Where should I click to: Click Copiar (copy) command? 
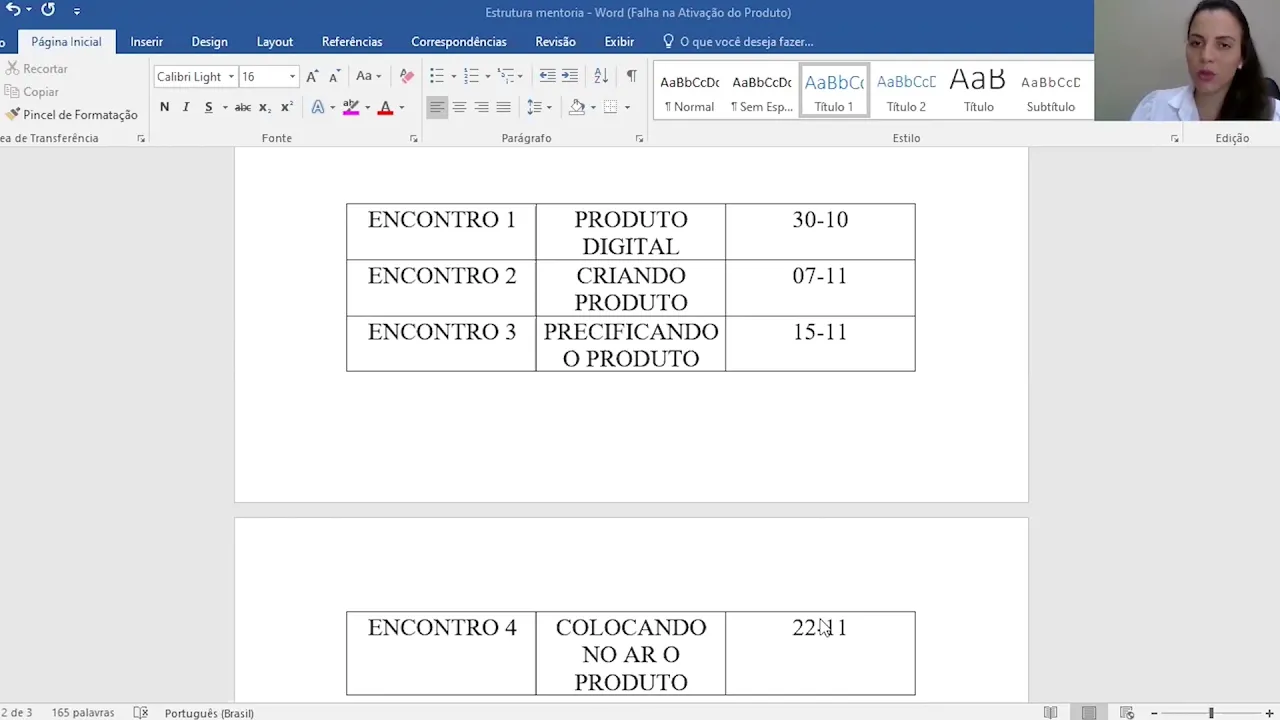[32, 92]
